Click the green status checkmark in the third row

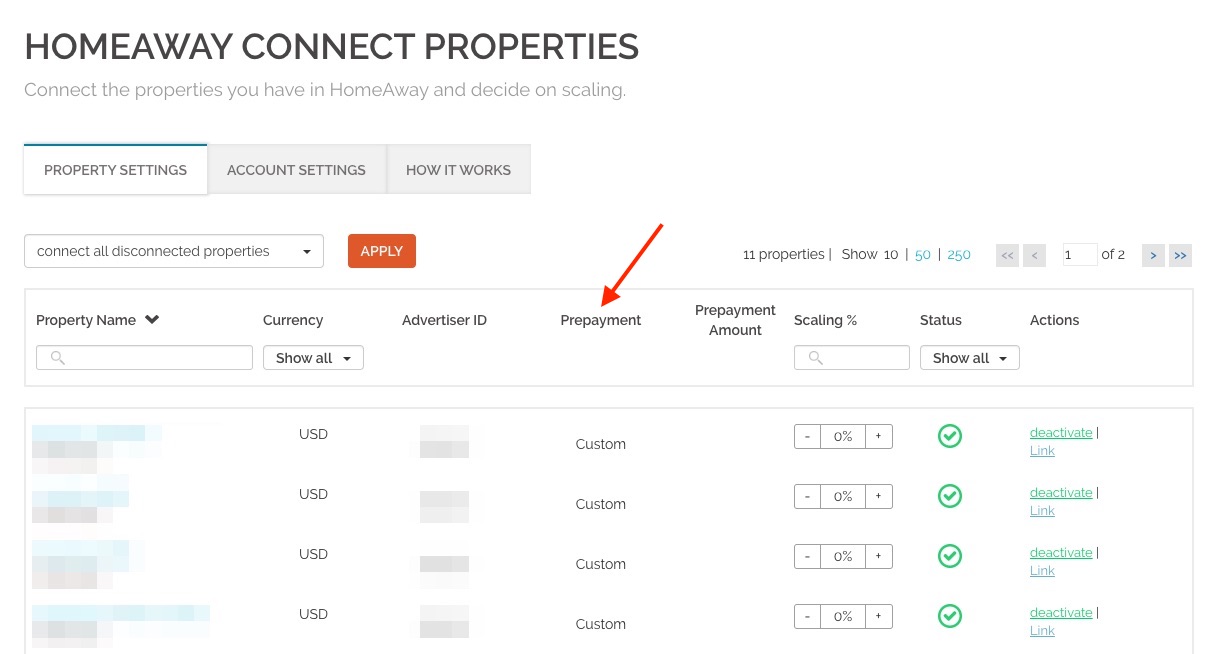pos(950,556)
